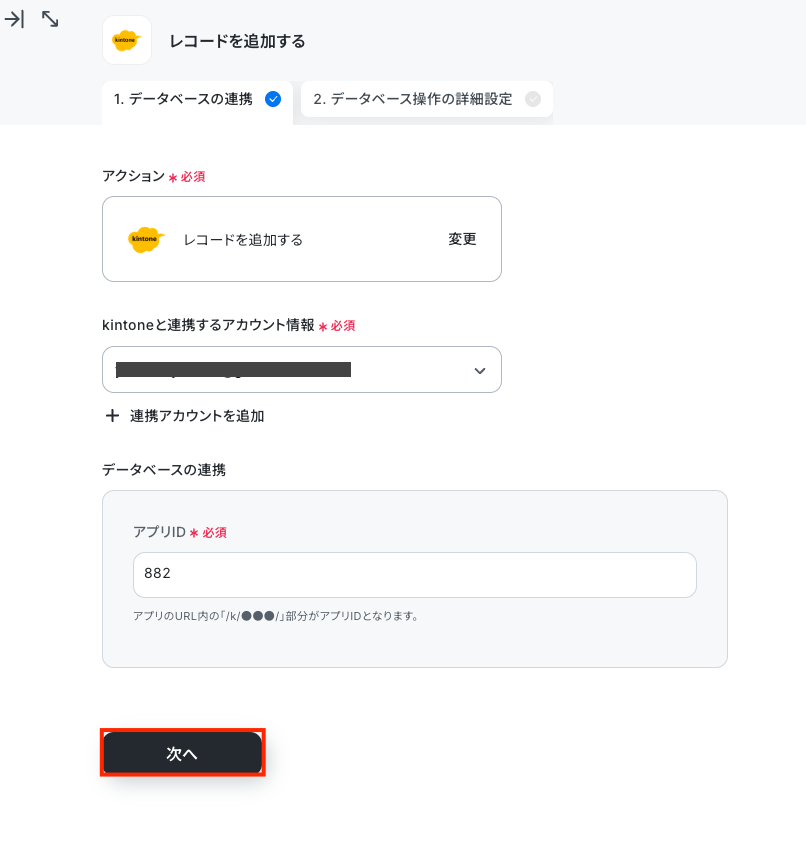Click the 変更 button to change action
This screenshot has height=853, width=806.
pos(462,239)
